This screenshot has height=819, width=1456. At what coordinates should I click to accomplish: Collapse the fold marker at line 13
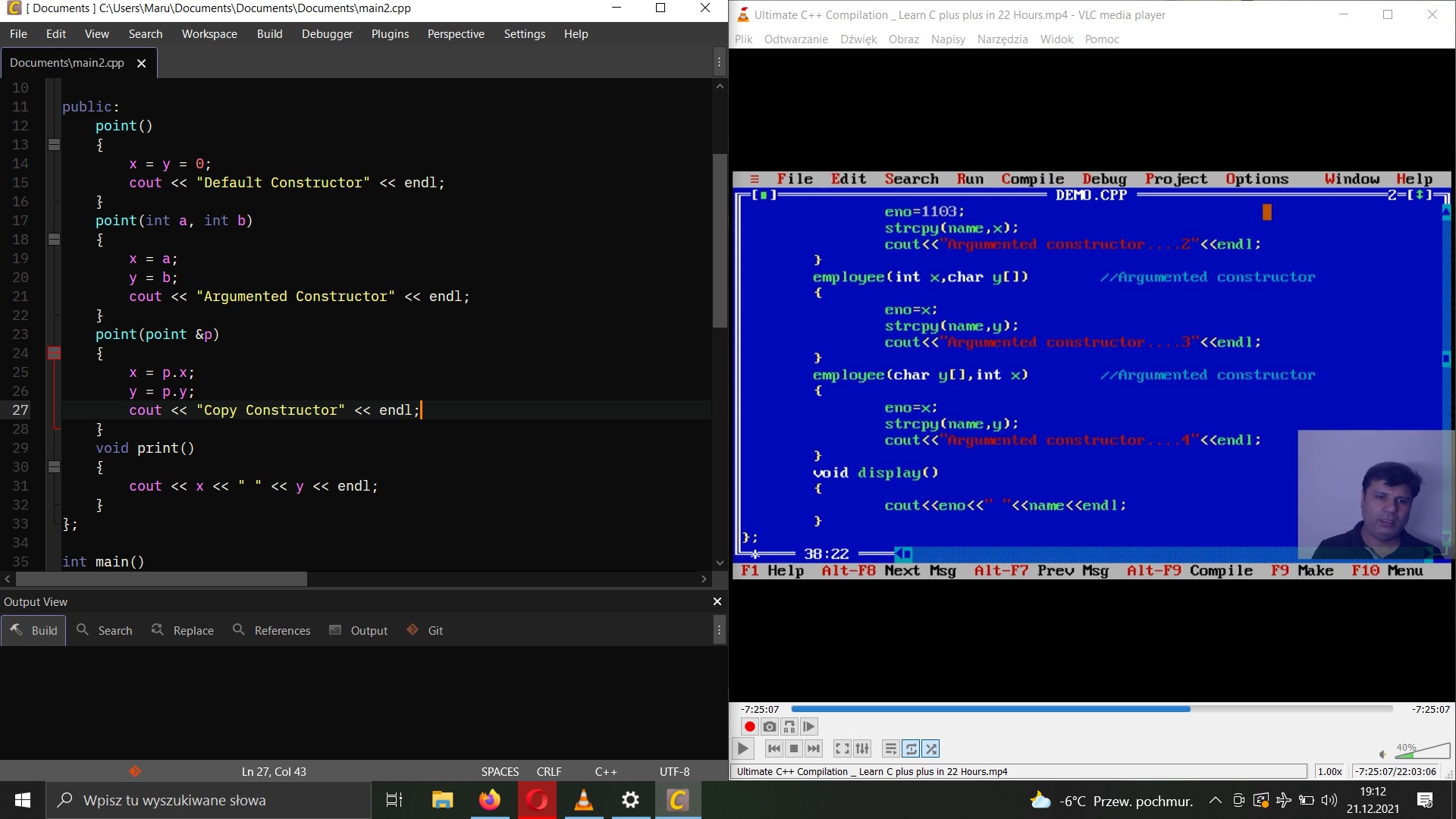click(55, 145)
